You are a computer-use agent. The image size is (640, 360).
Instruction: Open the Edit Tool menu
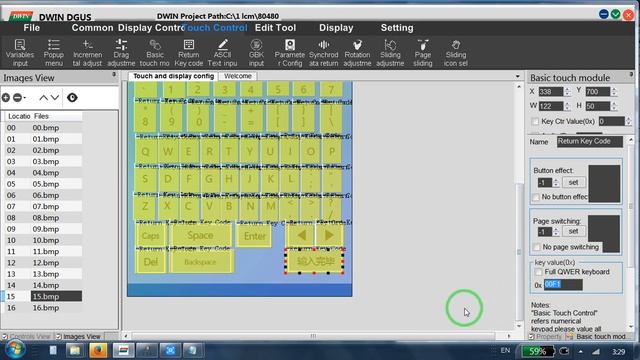[x=276, y=28]
